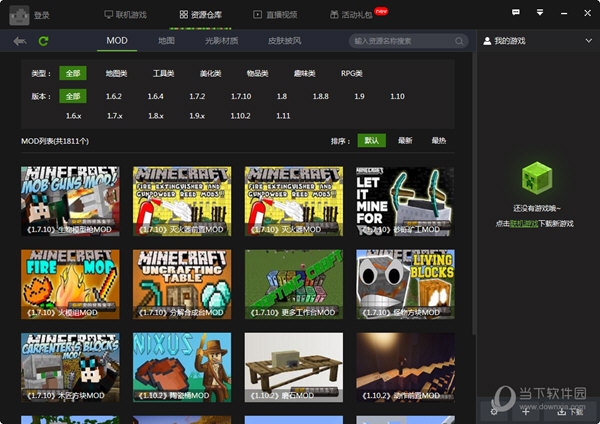
Task: Select 全部 in the 版本 filter row
Action: coord(73,96)
